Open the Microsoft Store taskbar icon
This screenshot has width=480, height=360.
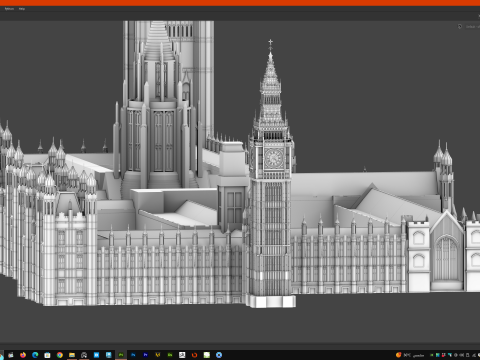[x=47, y=355]
